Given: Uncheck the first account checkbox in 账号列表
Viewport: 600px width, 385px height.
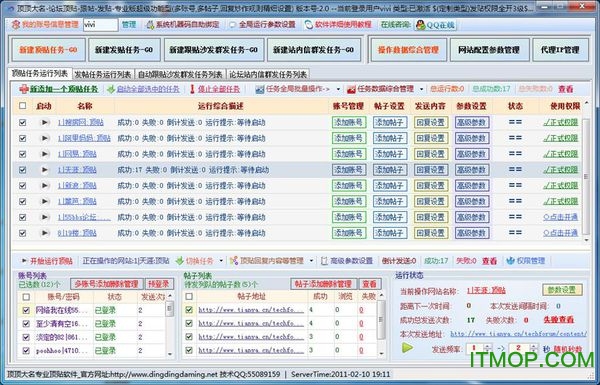Looking at the screenshot, I should [26, 310].
